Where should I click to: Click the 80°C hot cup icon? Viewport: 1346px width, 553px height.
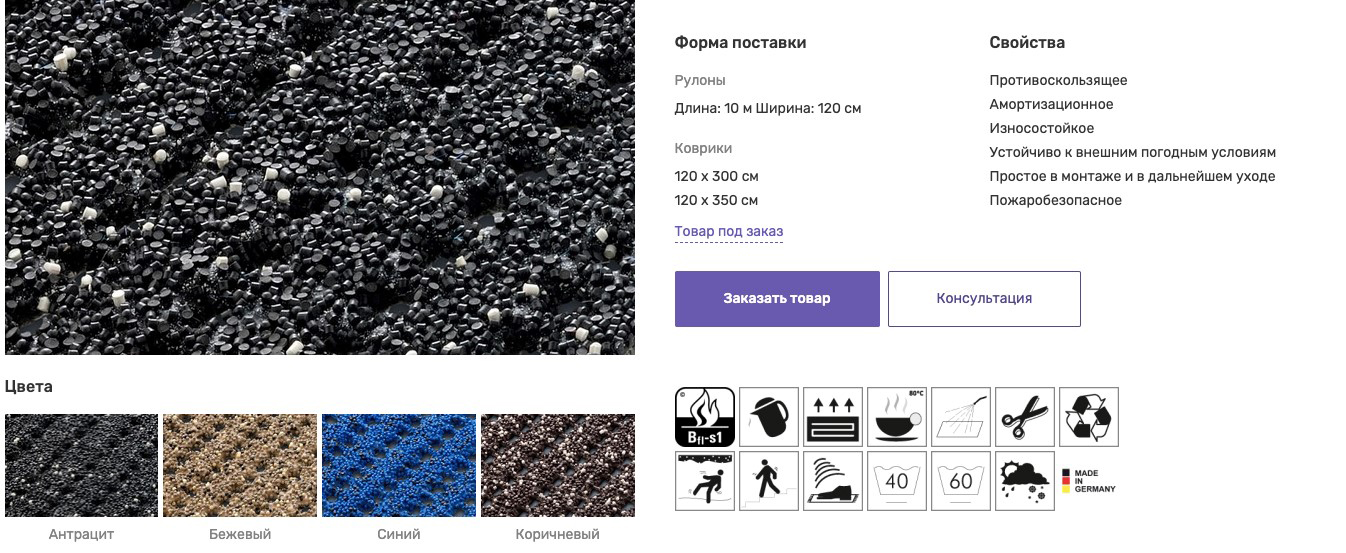pos(897,417)
